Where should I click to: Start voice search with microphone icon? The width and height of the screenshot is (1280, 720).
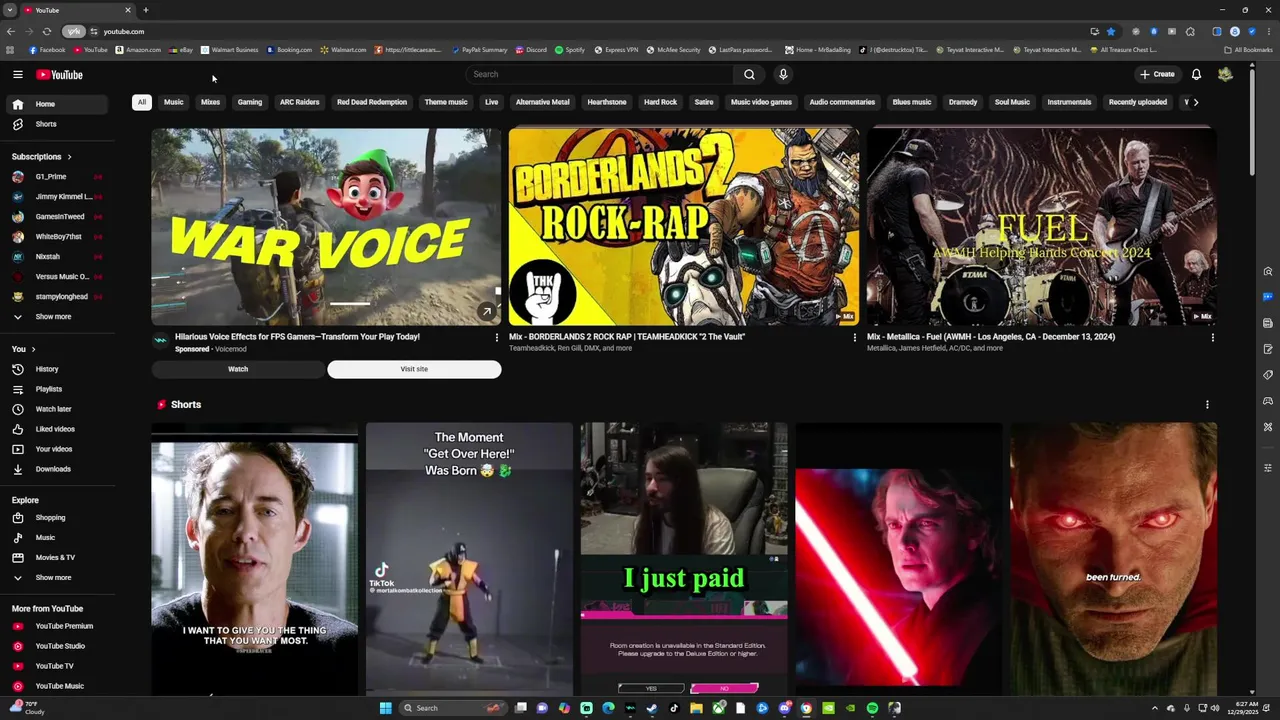click(x=783, y=74)
